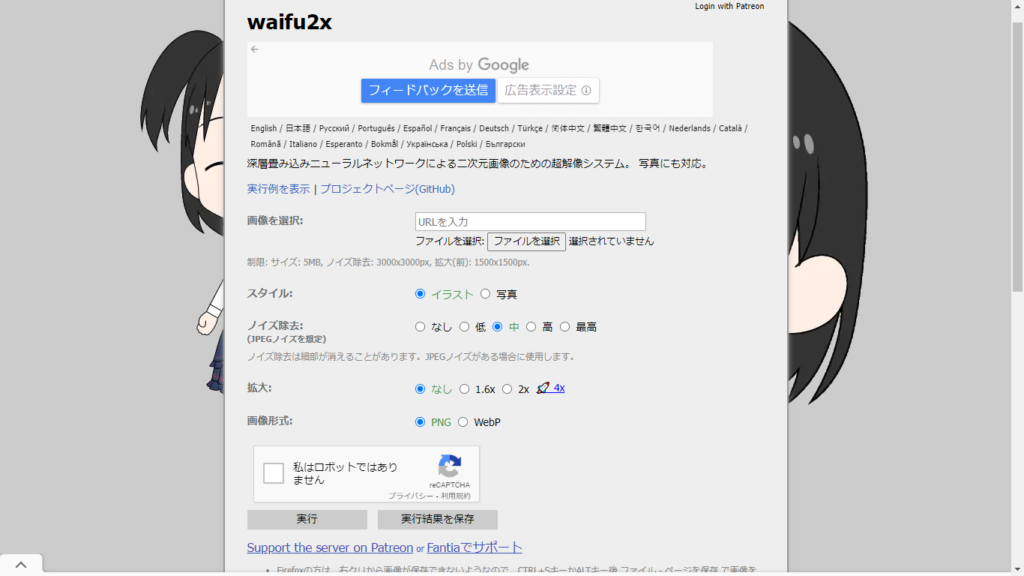
Task: Click the reCAPTCHA logo icon
Action: pyautogui.click(x=449, y=467)
